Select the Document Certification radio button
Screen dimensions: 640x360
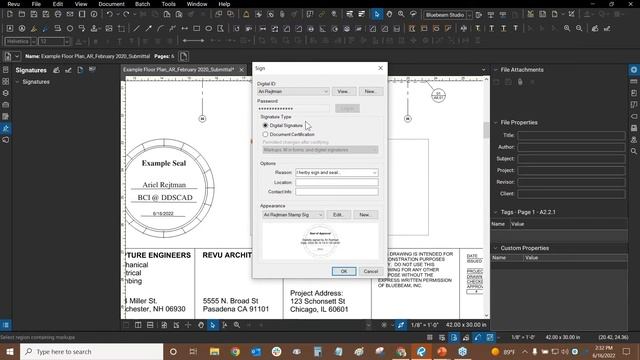click(x=265, y=134)
